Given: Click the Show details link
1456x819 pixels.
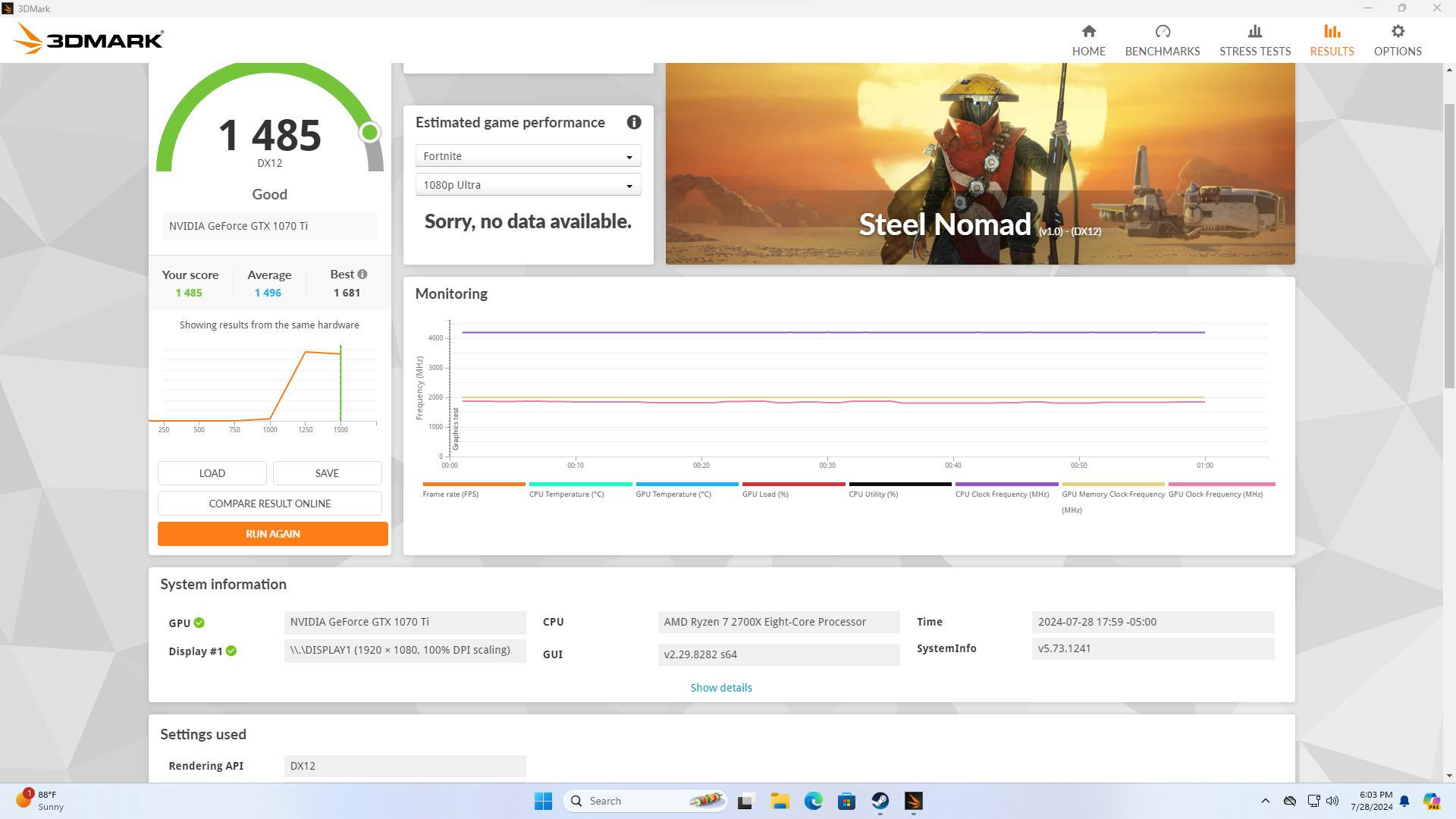Looking at the screenshot, I should click(721, 688).
